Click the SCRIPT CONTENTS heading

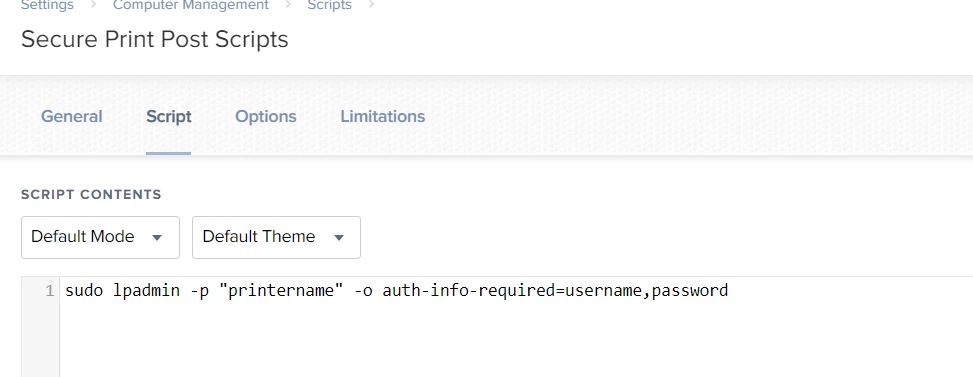[91, 195]
